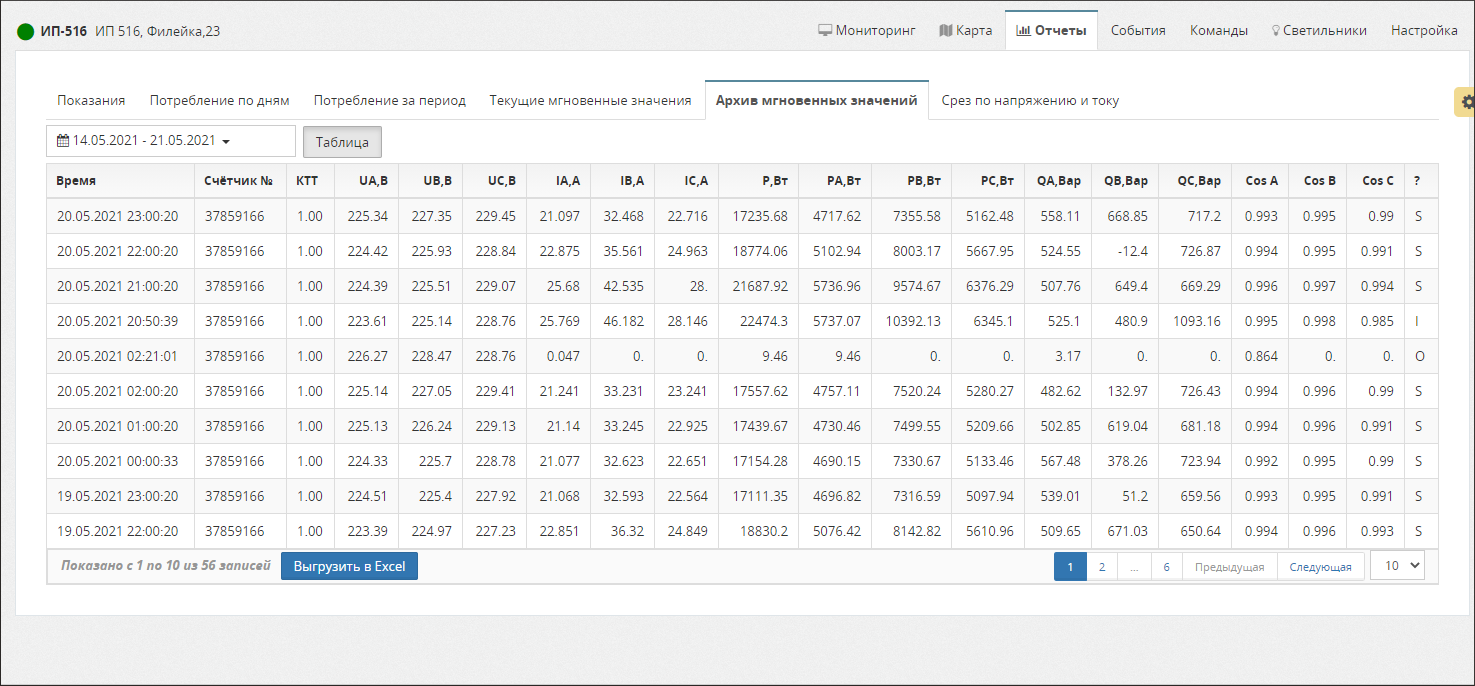This screenshot has height=686, width=1475.
Task: Switch to the Показания tab
Action: tap(91, 100)
